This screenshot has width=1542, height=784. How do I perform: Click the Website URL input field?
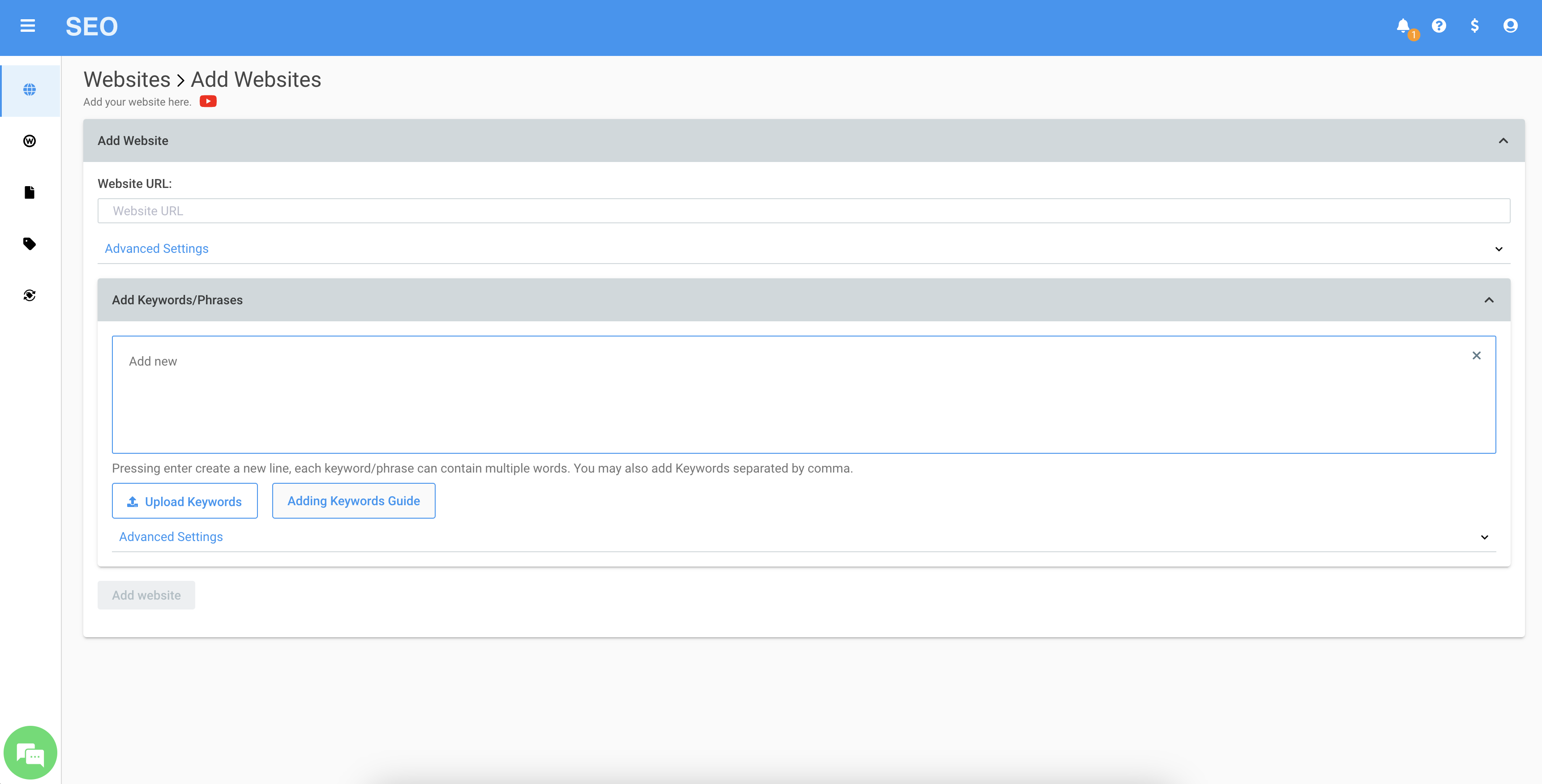coord(804,211)
